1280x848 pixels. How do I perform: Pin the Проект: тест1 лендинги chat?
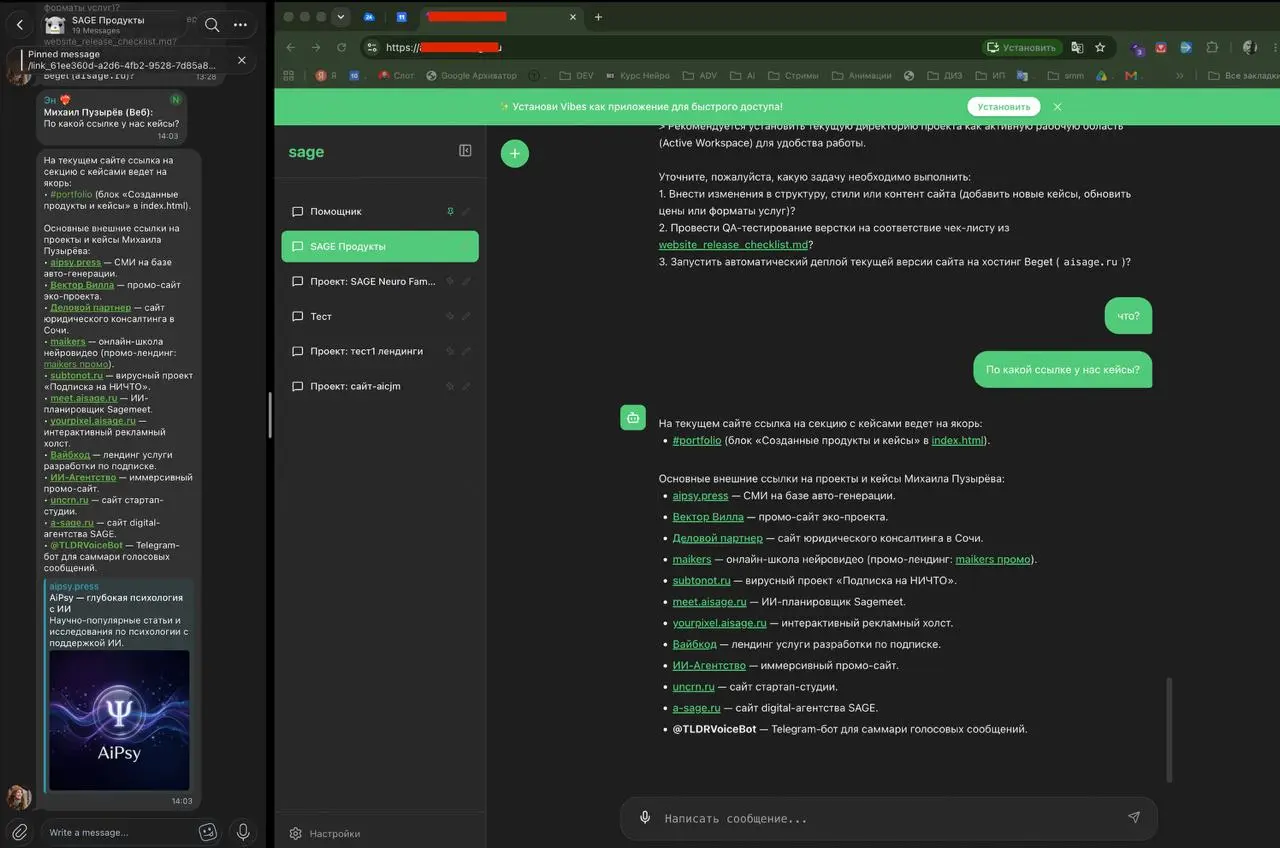pyautogui.click(x=450, y=351)
